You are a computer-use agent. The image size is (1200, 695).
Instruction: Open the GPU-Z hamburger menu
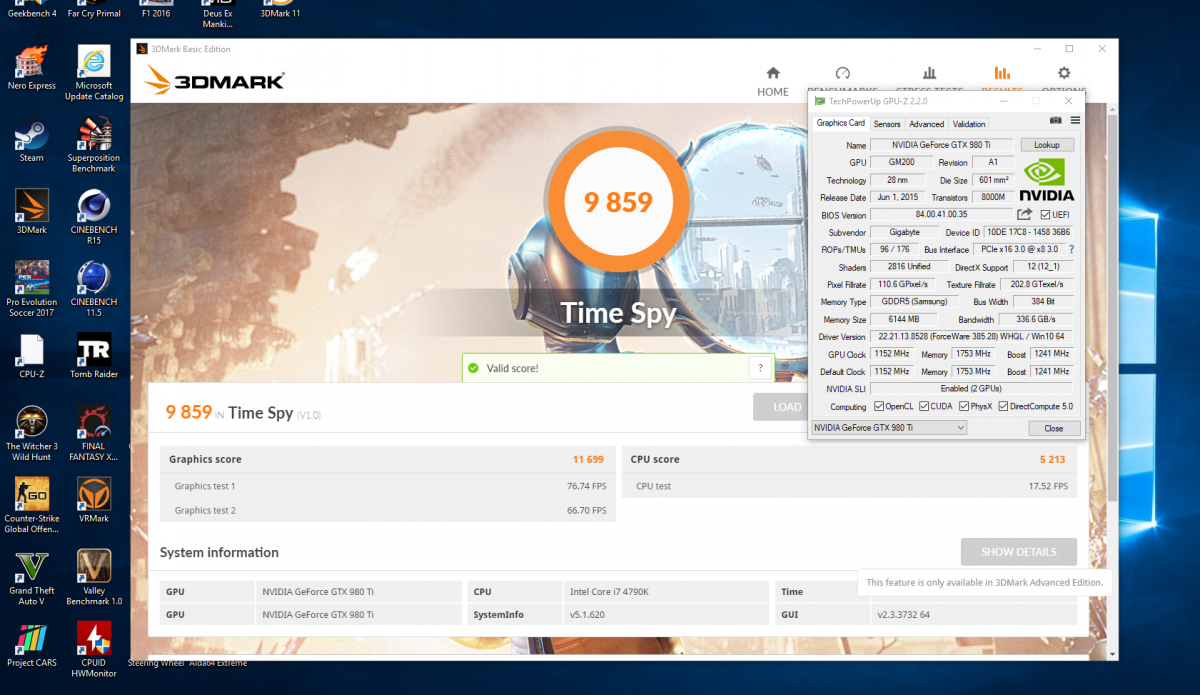[1075, 120]
